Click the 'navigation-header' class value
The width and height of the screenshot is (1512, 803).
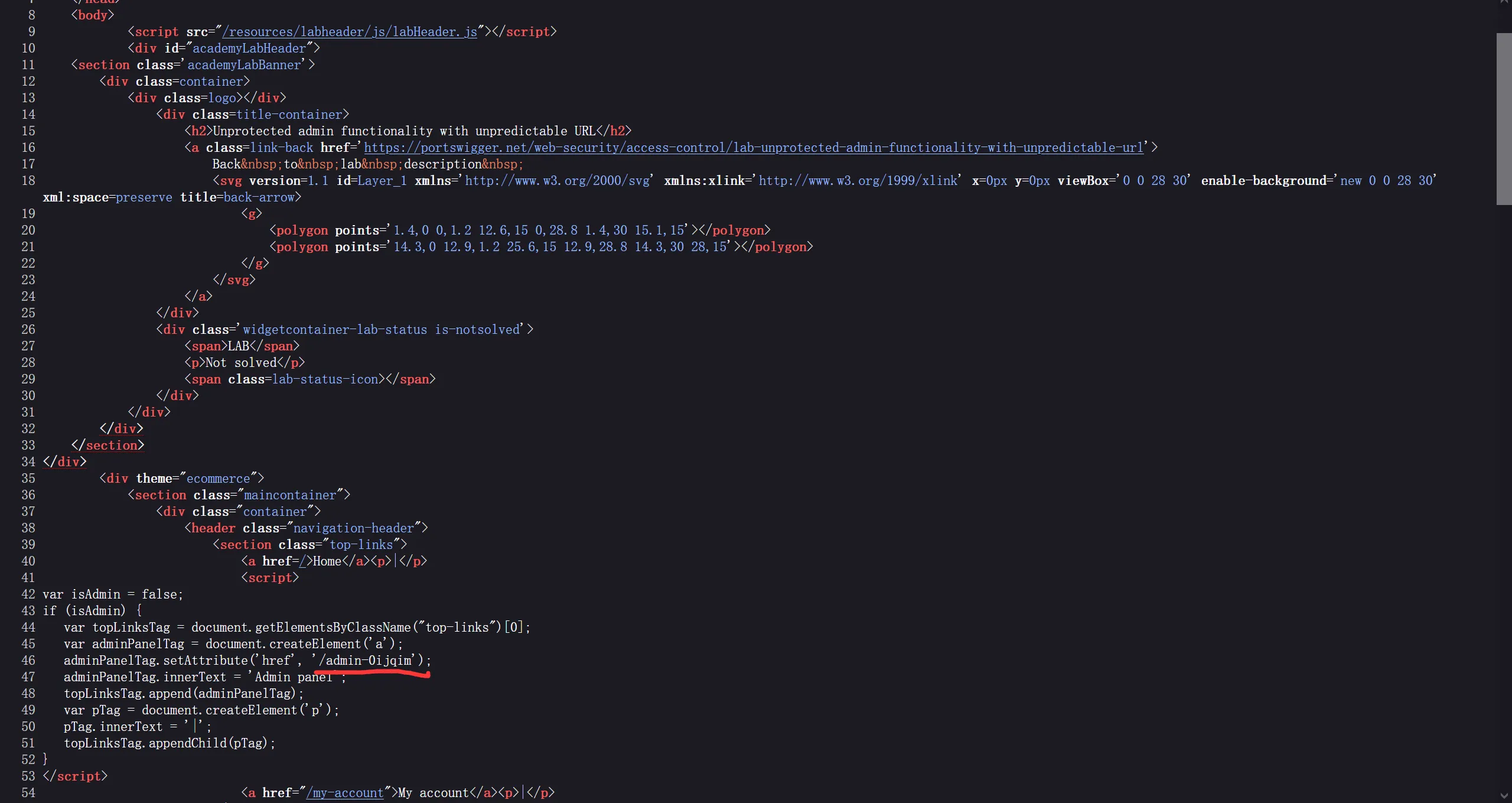(x=353, y=528)
